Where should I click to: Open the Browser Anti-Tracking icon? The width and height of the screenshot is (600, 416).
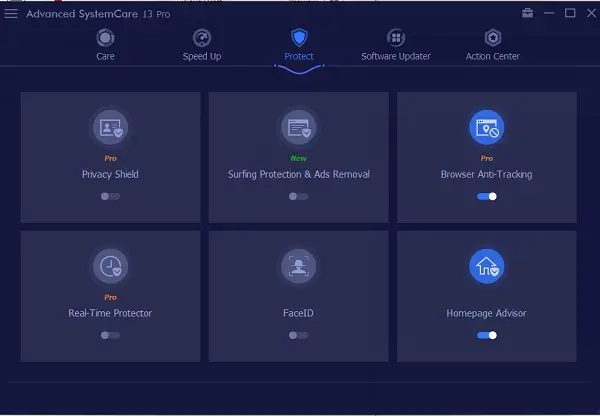pyautogui.click(x=486, y=127)
